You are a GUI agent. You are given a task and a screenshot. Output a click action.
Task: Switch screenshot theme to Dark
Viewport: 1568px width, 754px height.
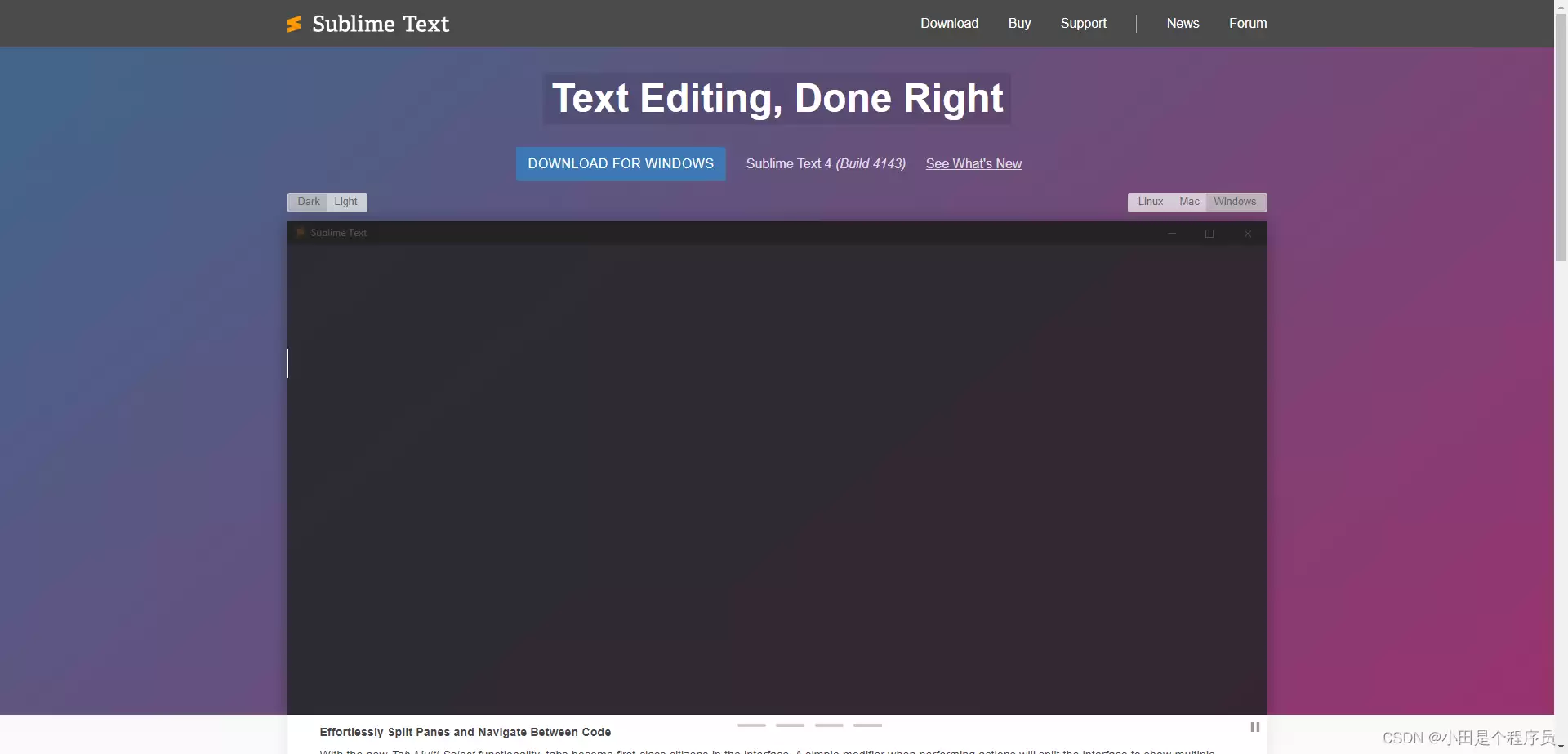coord(308,202)
